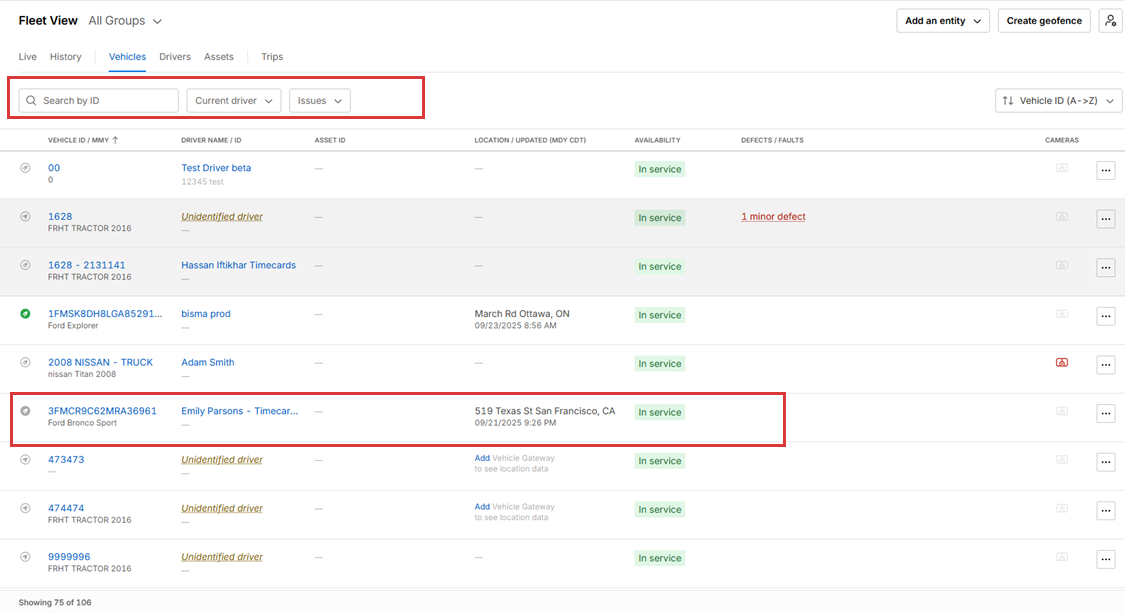Click the user settings icon at top right
Screen dimensions: 1125x614
point(1109,21)
